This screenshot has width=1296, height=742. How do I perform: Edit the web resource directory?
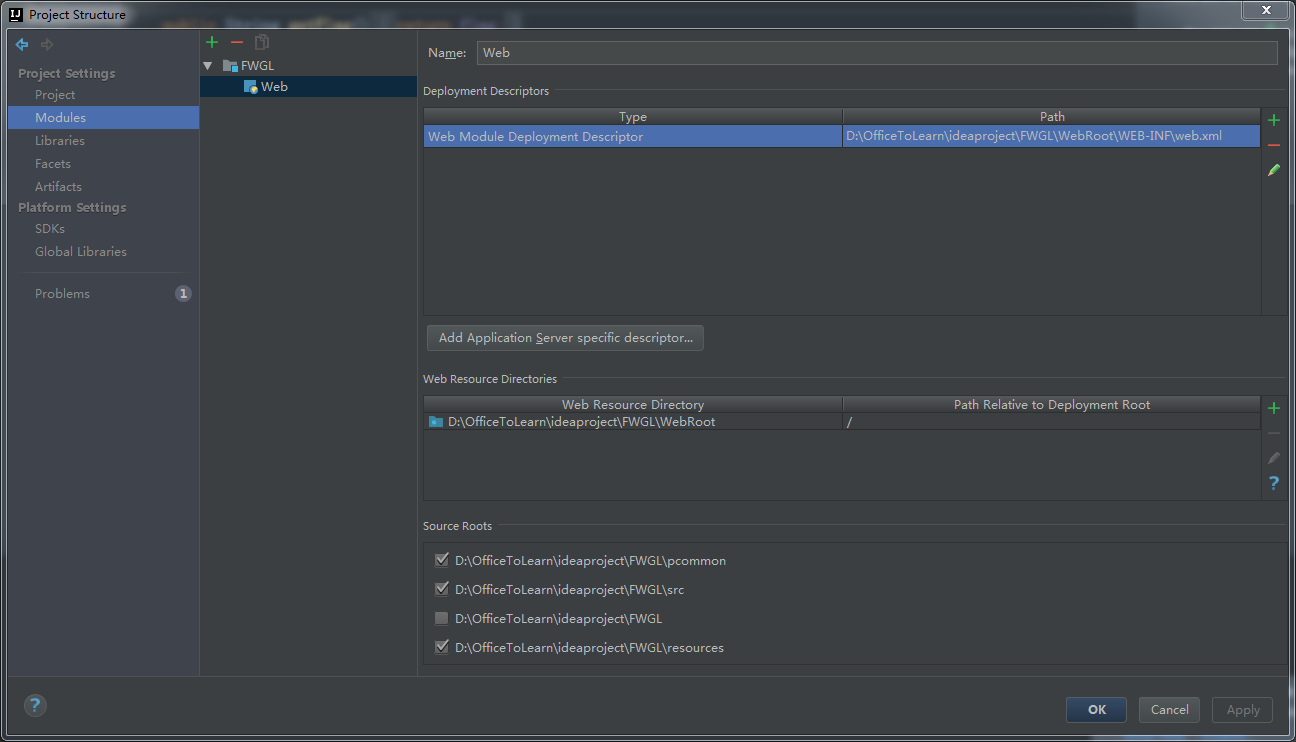click(1274, 458)
